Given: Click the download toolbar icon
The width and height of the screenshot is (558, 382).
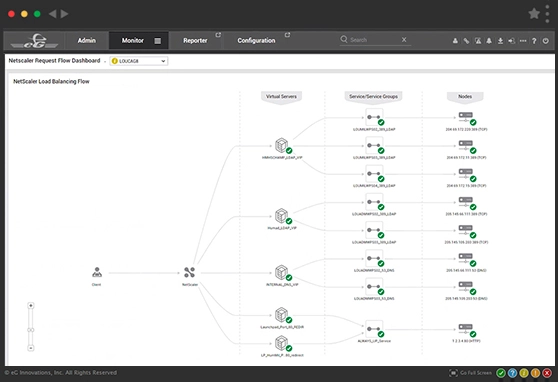Looking at the screenshot, I should 500,41.
